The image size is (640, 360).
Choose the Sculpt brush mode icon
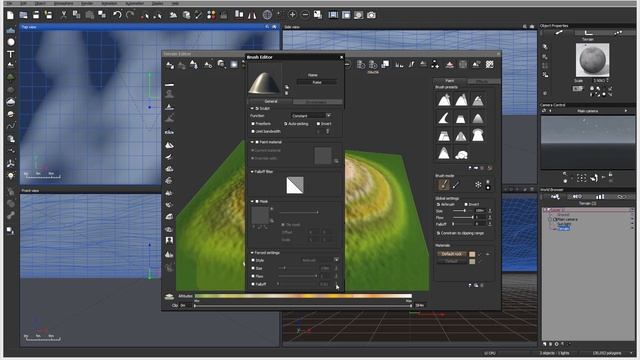[443, 185]
